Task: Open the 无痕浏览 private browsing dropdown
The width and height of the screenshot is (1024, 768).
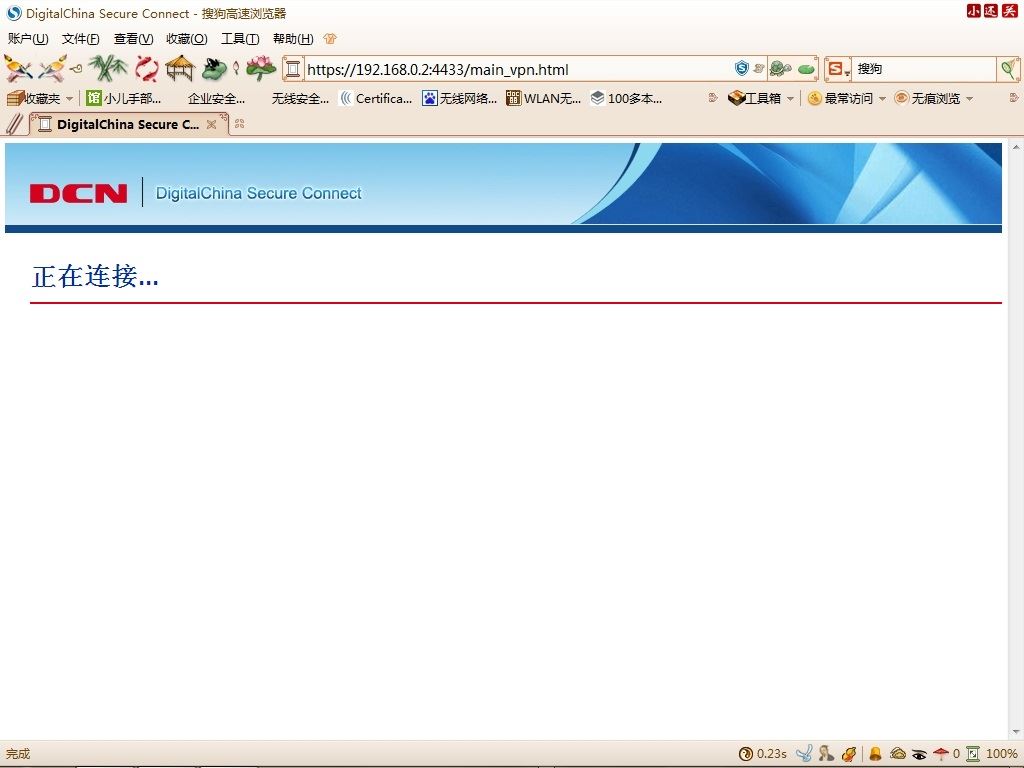Action: tap(934, 99)
